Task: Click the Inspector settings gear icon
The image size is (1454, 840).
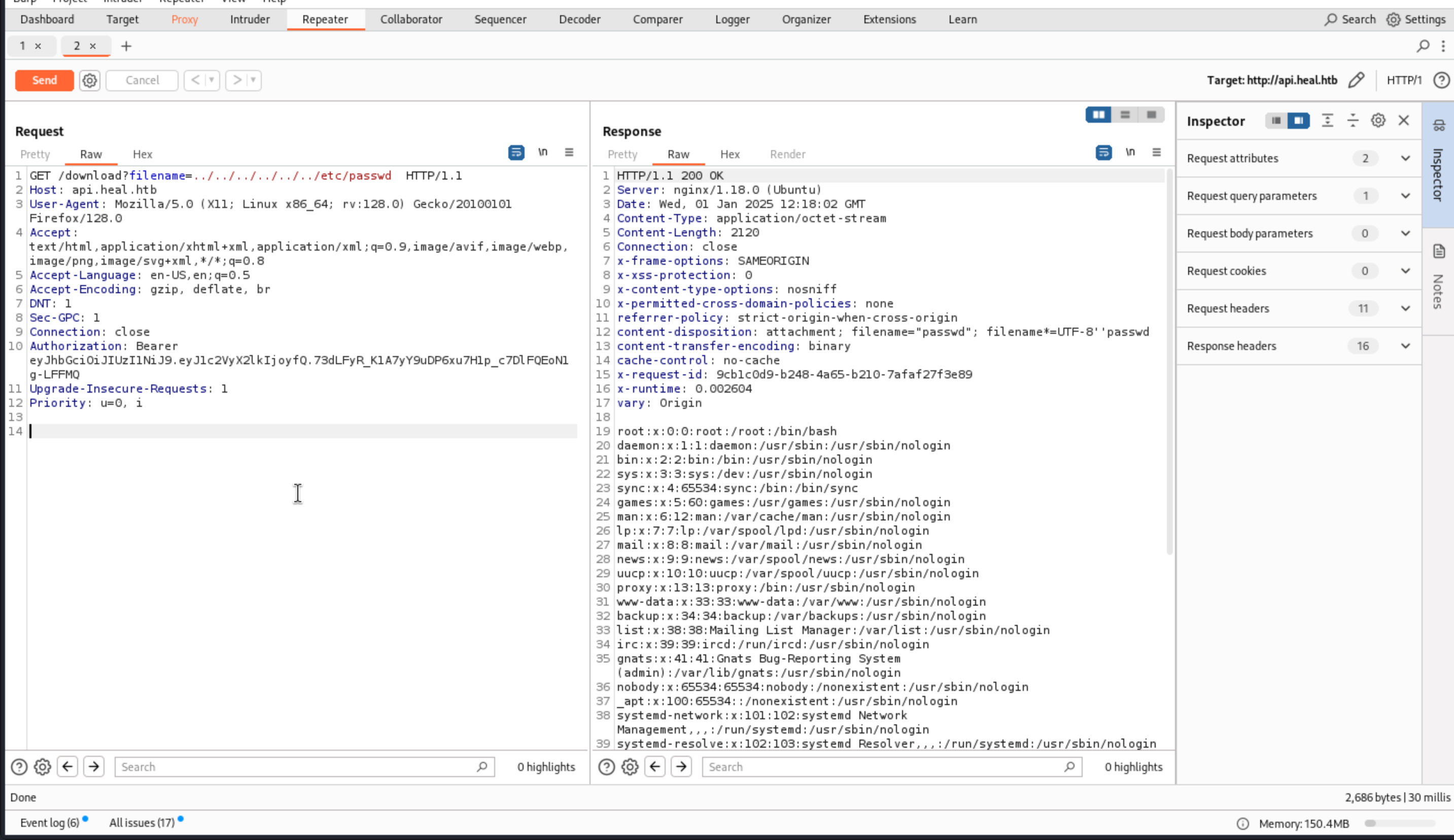Action: coord(1378,121)
